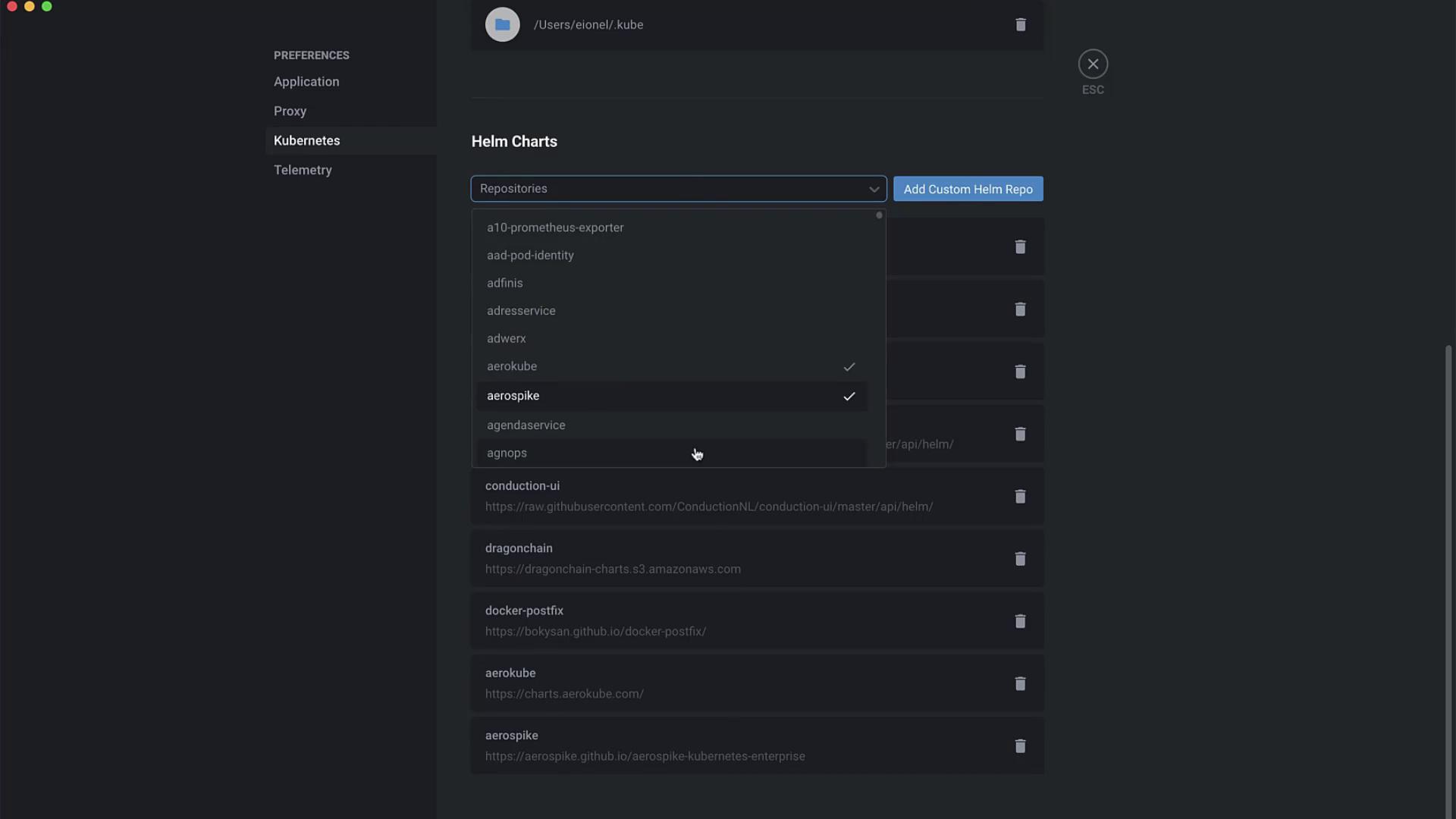Close preferences with the ESC circle icon
1456x819 pixels.
1093,64
